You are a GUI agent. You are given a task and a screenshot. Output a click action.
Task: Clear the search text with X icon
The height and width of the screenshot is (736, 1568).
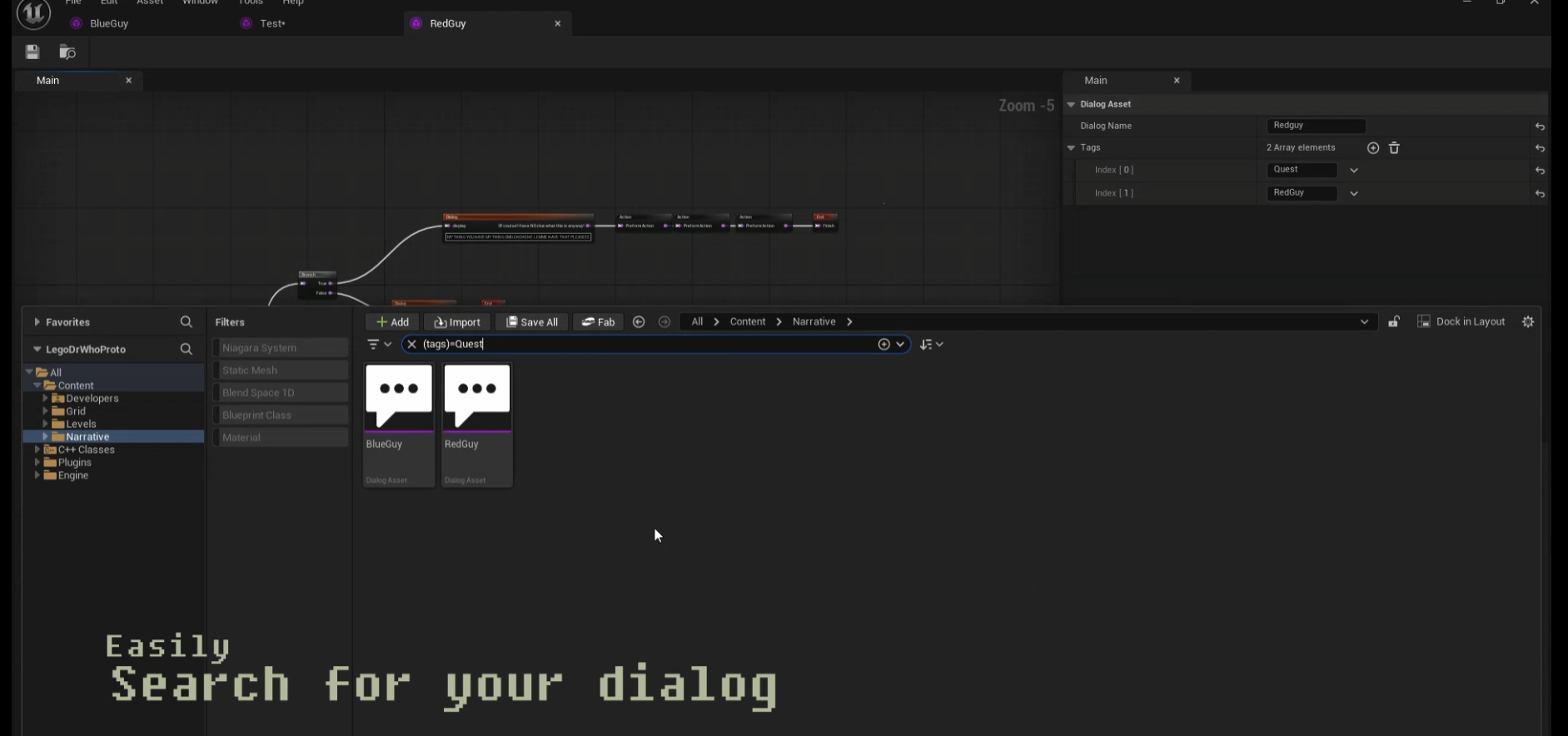coord(411,344)
